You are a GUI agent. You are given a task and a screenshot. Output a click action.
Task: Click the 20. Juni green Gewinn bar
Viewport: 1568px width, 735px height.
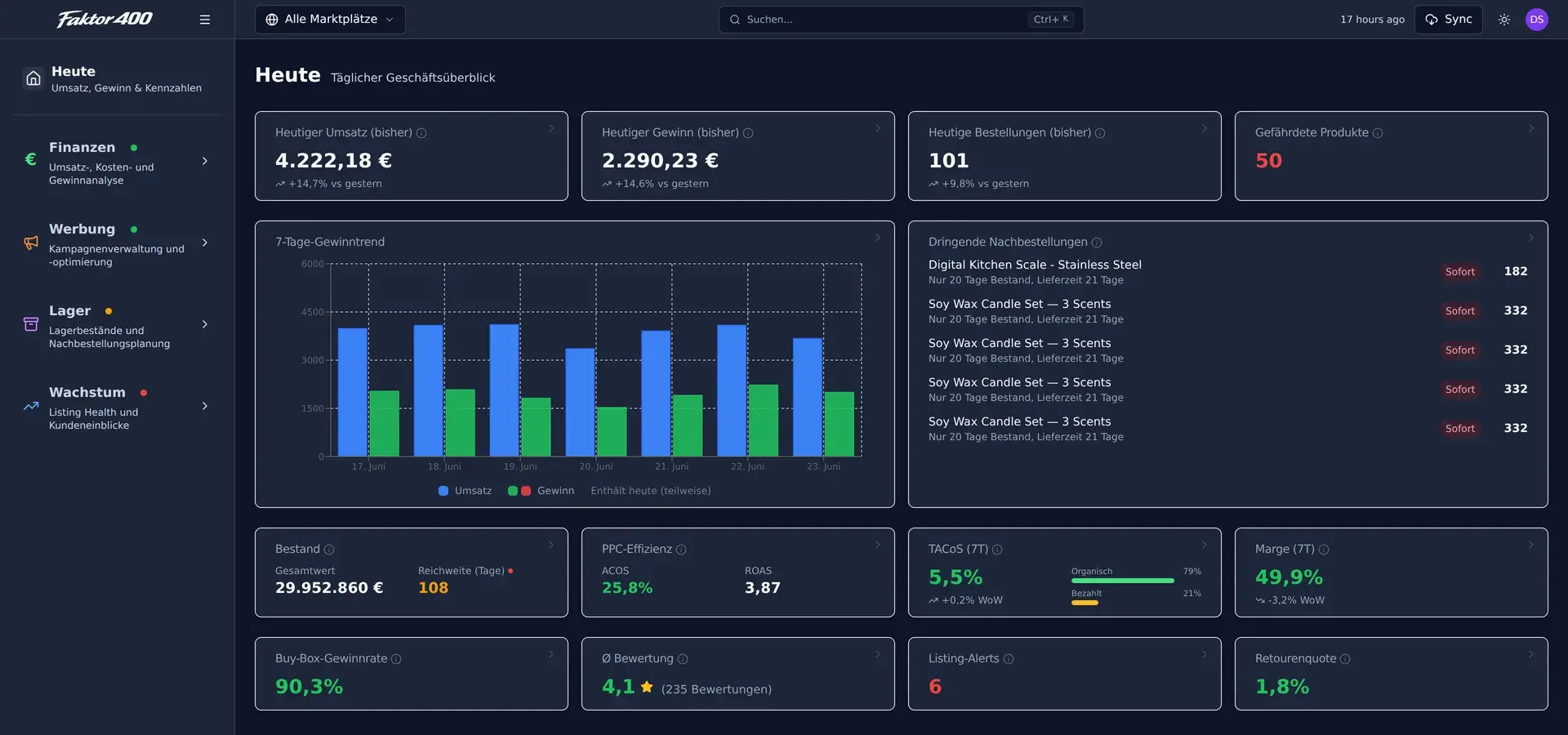point(612,431)
